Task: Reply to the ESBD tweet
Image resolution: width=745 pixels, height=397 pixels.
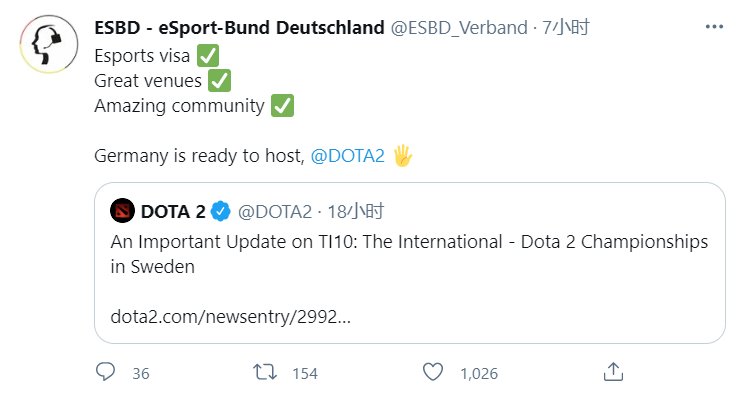Action: pyautogui.click(x=105, y=372)
